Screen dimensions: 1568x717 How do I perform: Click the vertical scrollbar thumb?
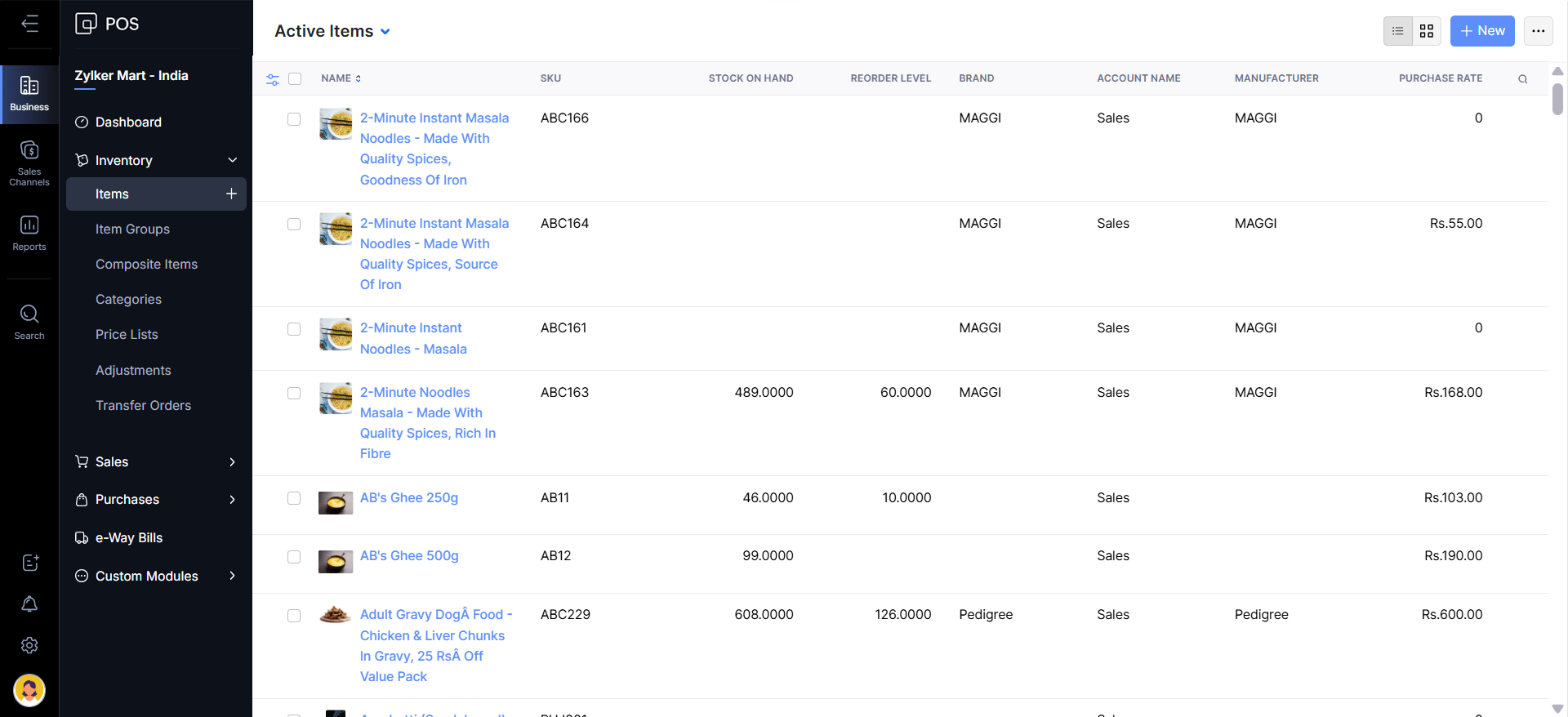(1557, 98)
